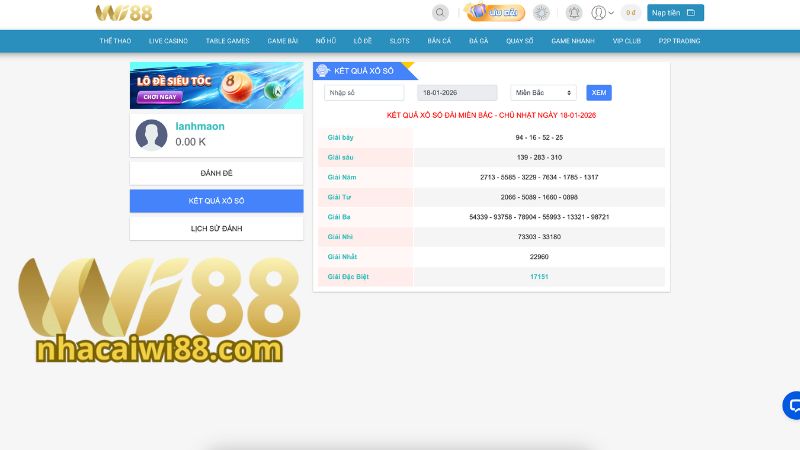Click the Giải Nhì row label

340,237
